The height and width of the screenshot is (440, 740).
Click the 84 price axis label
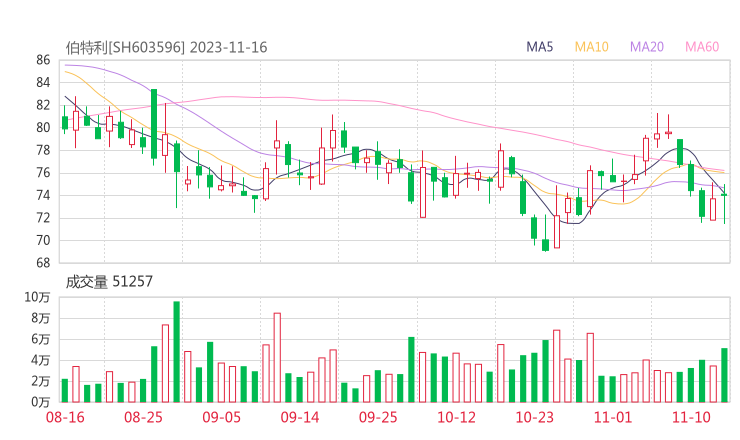click(x=43, y=83)
